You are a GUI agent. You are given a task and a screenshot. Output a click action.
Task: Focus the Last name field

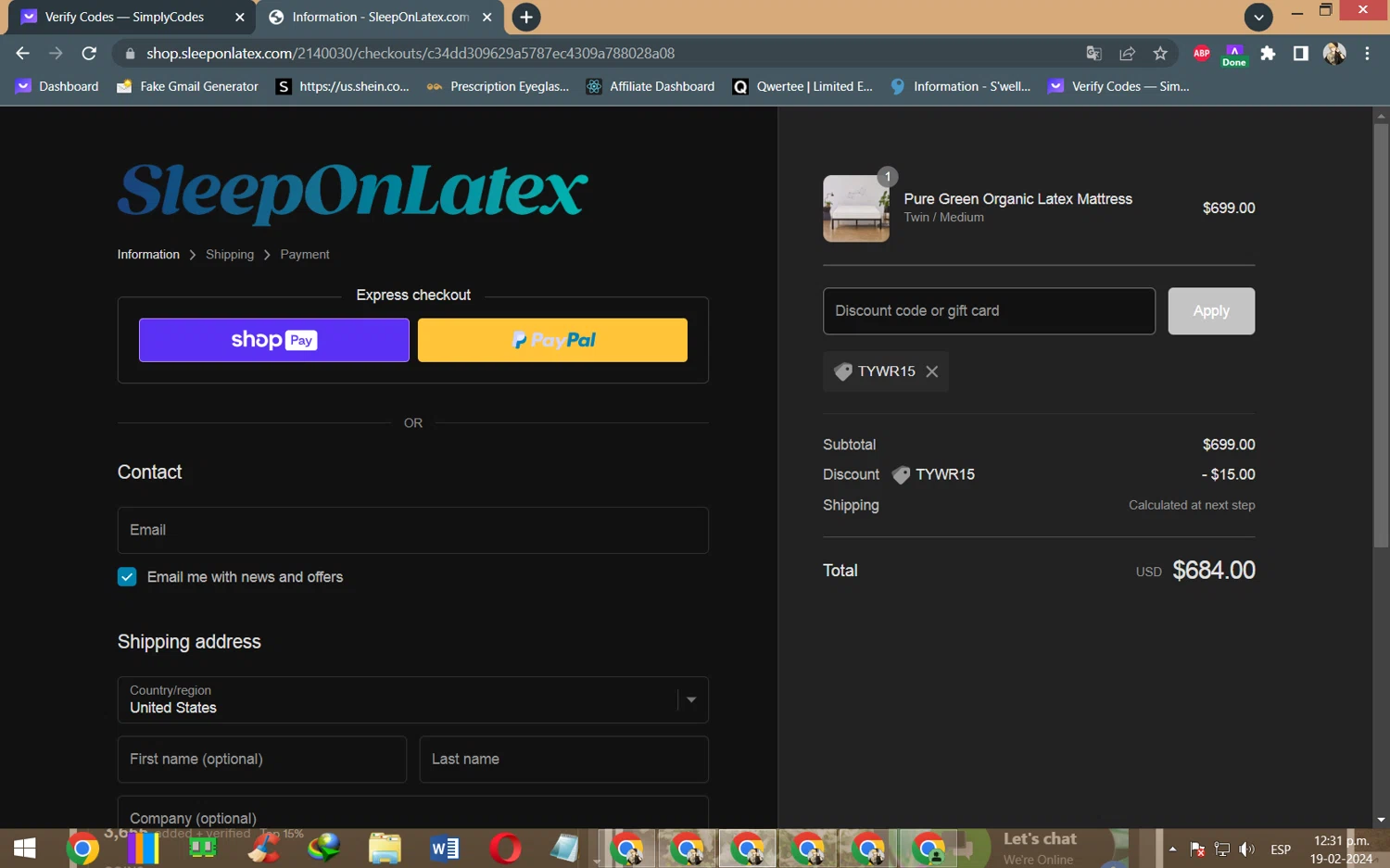(x=564, y=760)
